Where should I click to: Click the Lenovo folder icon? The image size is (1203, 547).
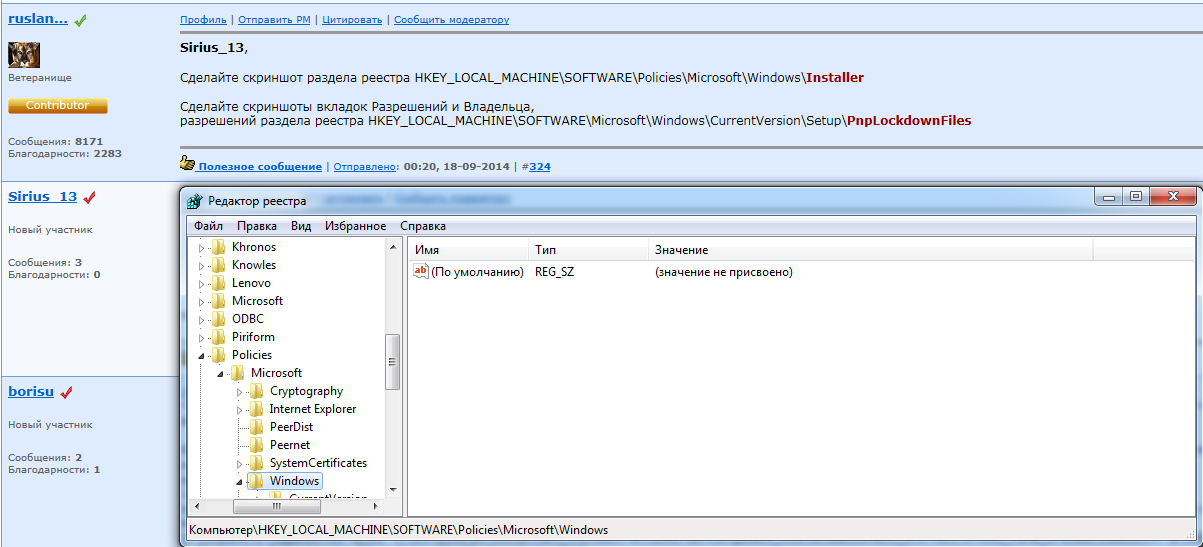pyautogui.click(x=218, y=283)
